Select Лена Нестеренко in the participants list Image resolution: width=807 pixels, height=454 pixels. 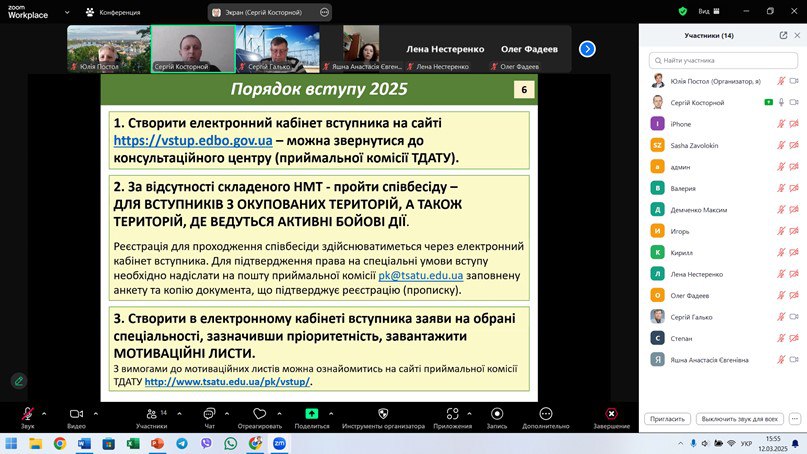pos(723,274)
